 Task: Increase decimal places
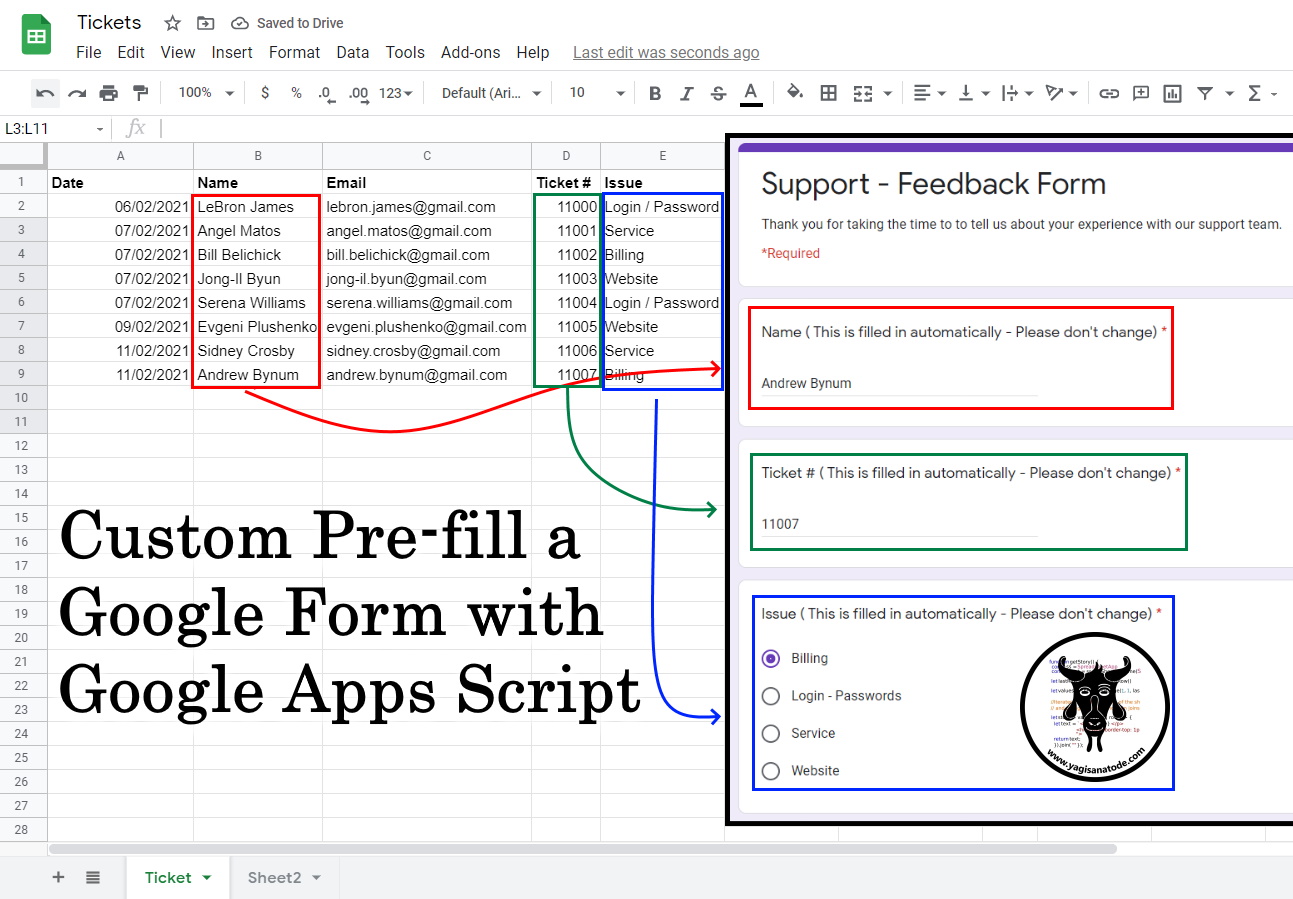(358, 93)
